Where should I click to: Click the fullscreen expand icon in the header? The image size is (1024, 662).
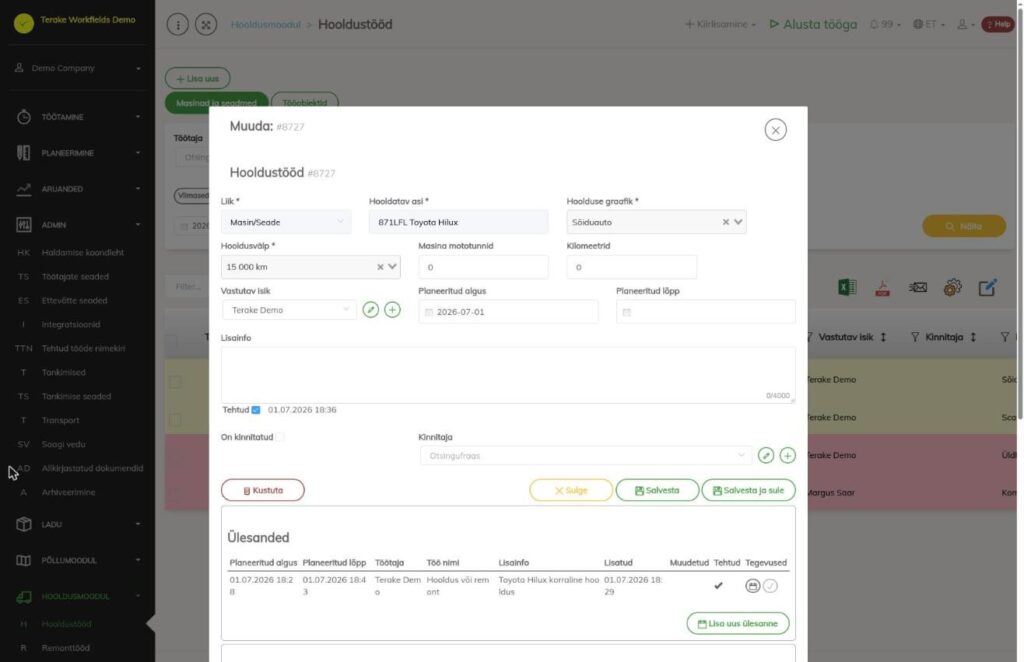(x=206, y=24)
